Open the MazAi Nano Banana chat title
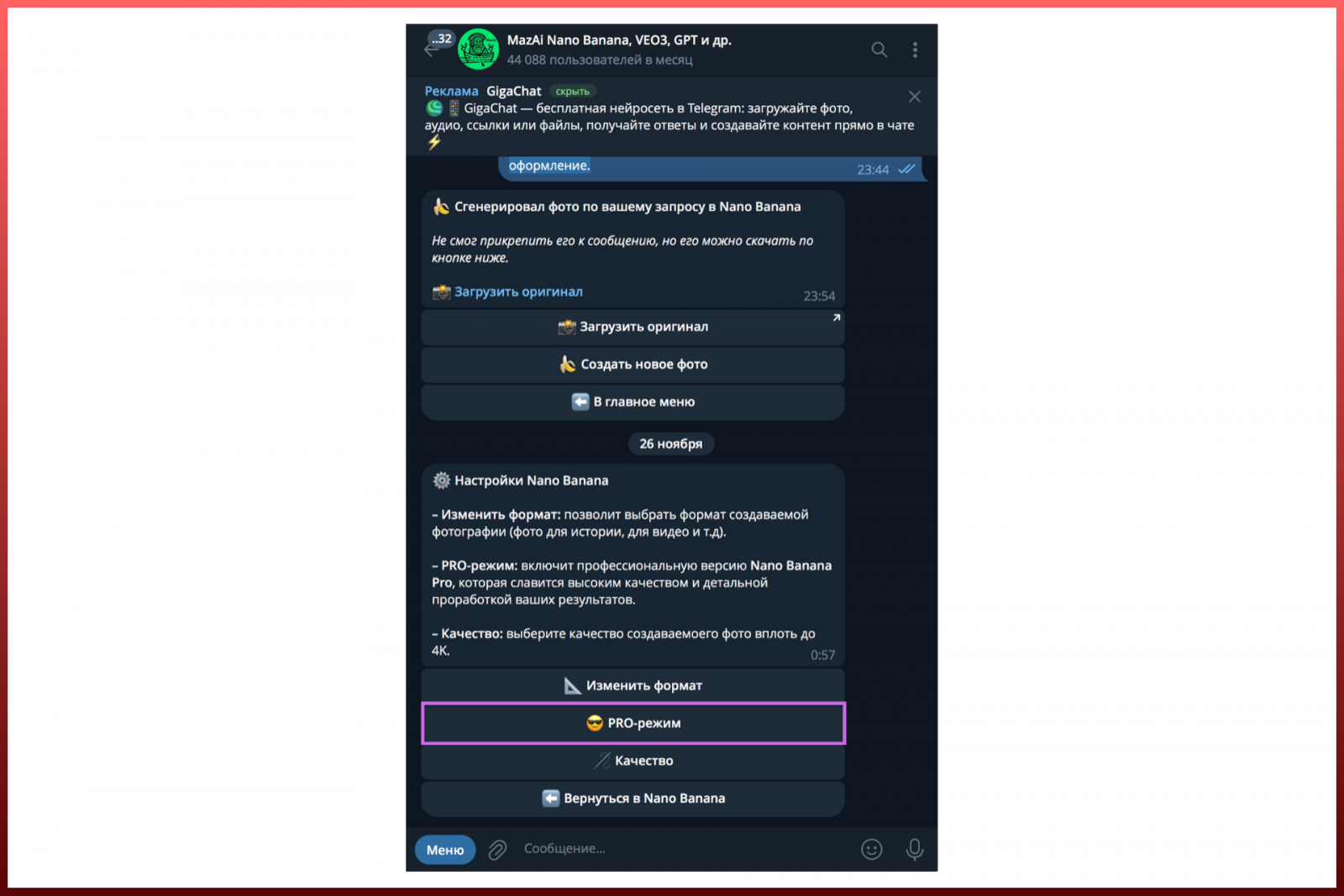Screen dimensions: 1344x896 619,40
